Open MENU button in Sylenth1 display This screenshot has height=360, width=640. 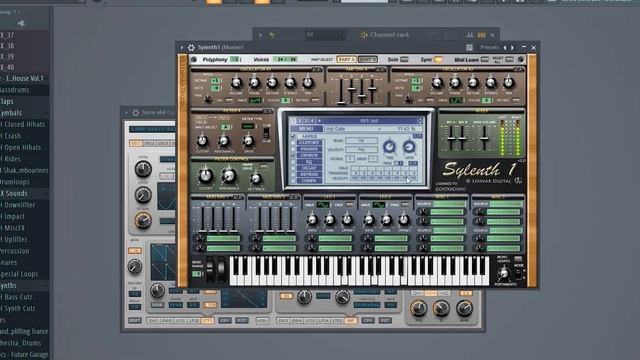[x=306, y=129]
